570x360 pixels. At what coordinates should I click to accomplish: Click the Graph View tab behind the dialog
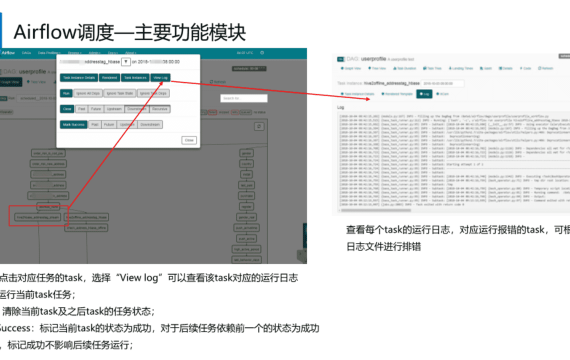[10, 82]
